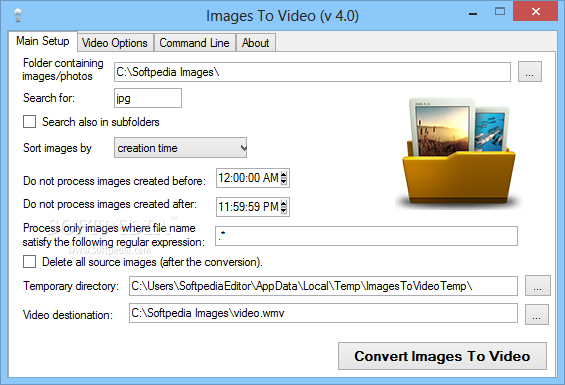The width and height of the screenshot is (565, 385).
Task: Maximize the Images To Video window
Action: [500, 12]
